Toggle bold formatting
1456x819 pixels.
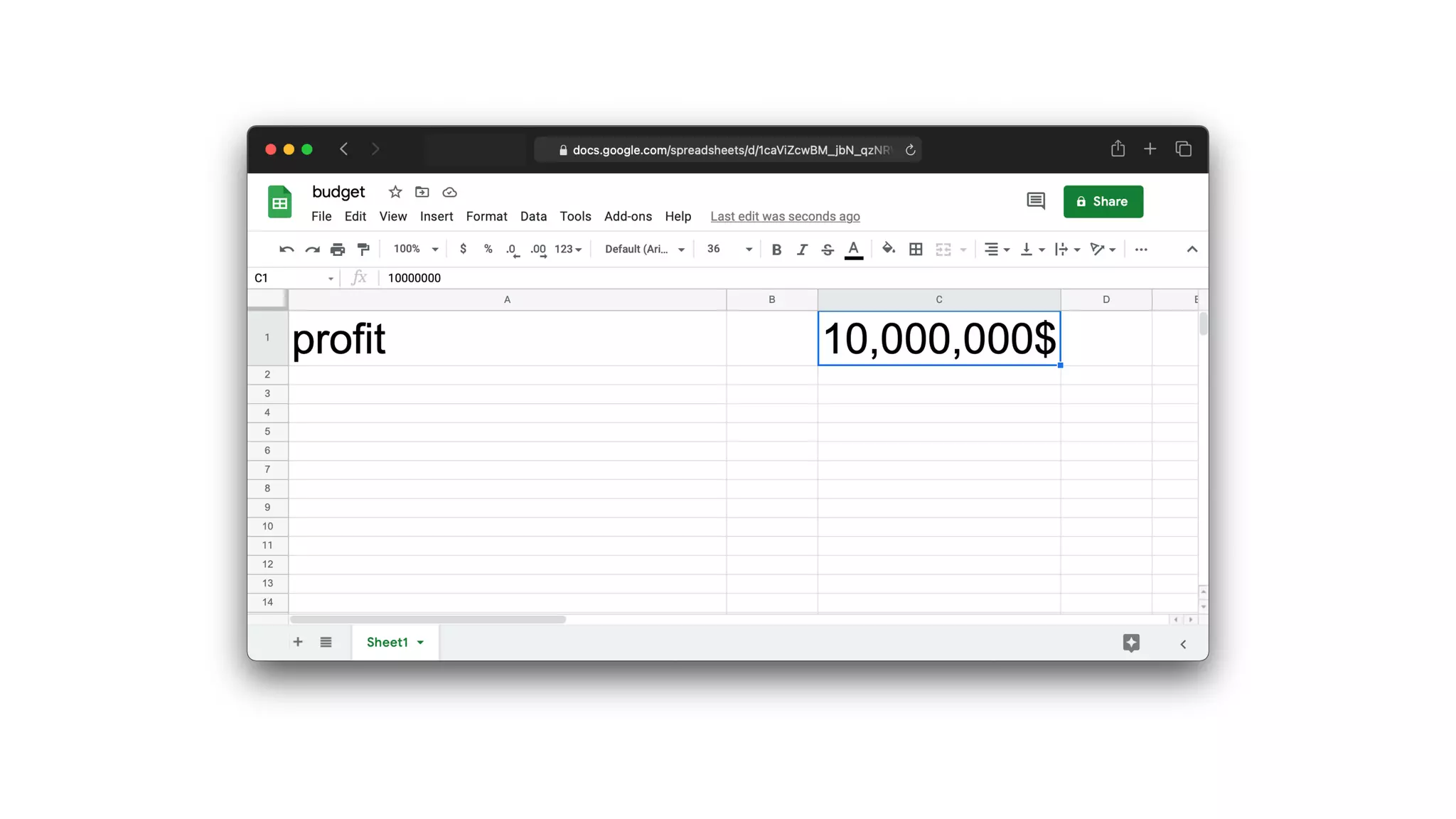pyautogui.click(x=776, y=250)
